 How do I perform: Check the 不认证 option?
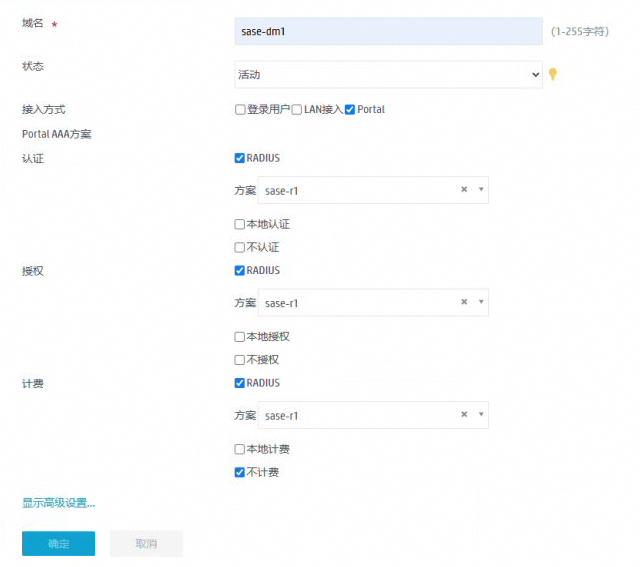pyautogui.click(x=240, y=247)
